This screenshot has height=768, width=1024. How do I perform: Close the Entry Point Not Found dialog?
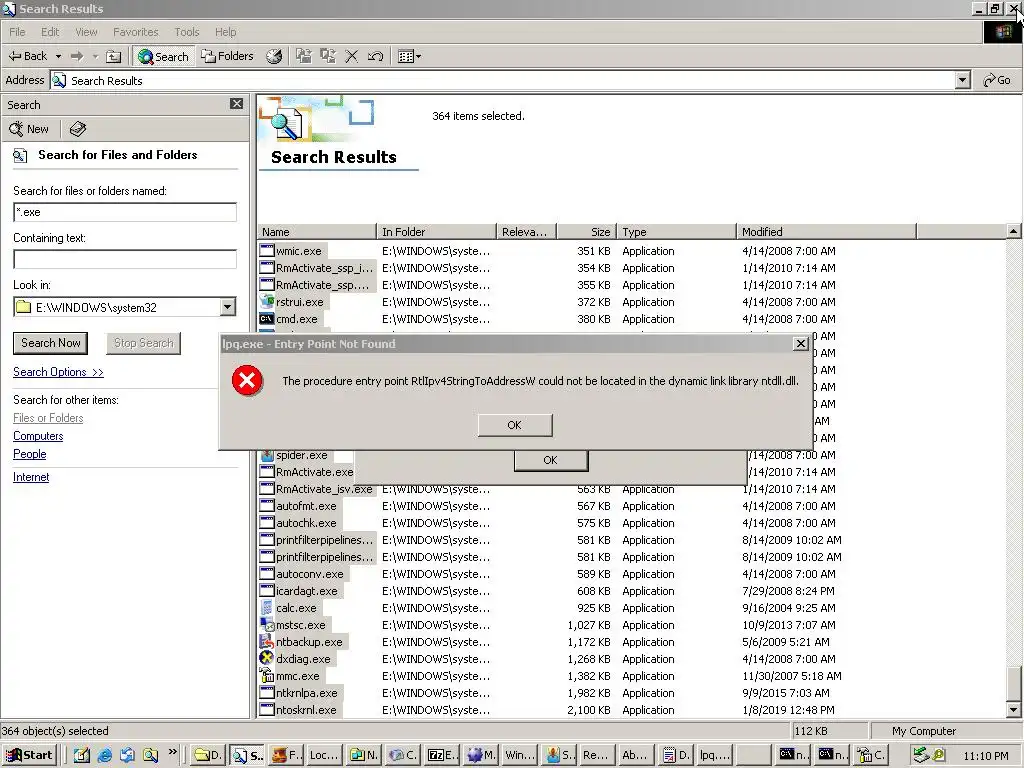pyautogui.click(x=801, y=344)
